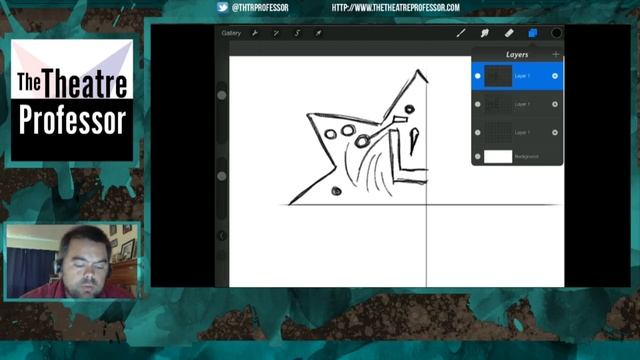This screenshot has width=640, height=360.
Task: Select the Smudge finger tool
Action: point(484,33)
